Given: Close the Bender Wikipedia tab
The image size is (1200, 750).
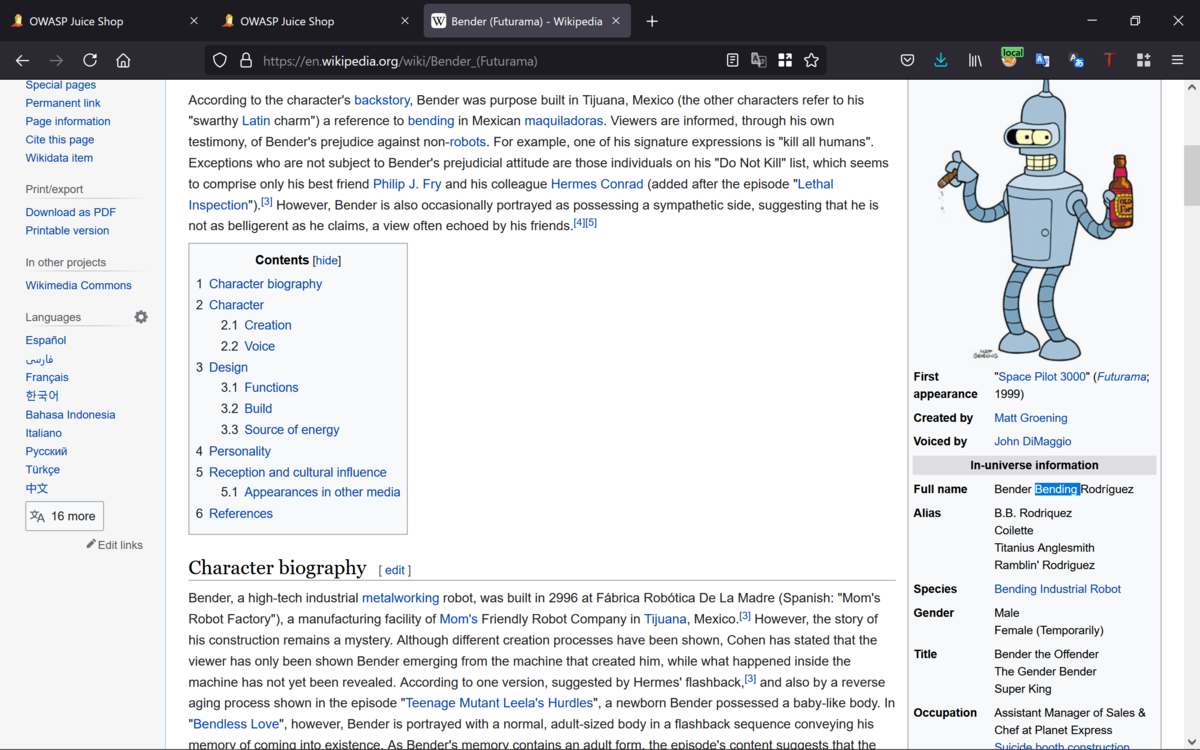Looking at the screenshot, I should (x=616, y=21).
